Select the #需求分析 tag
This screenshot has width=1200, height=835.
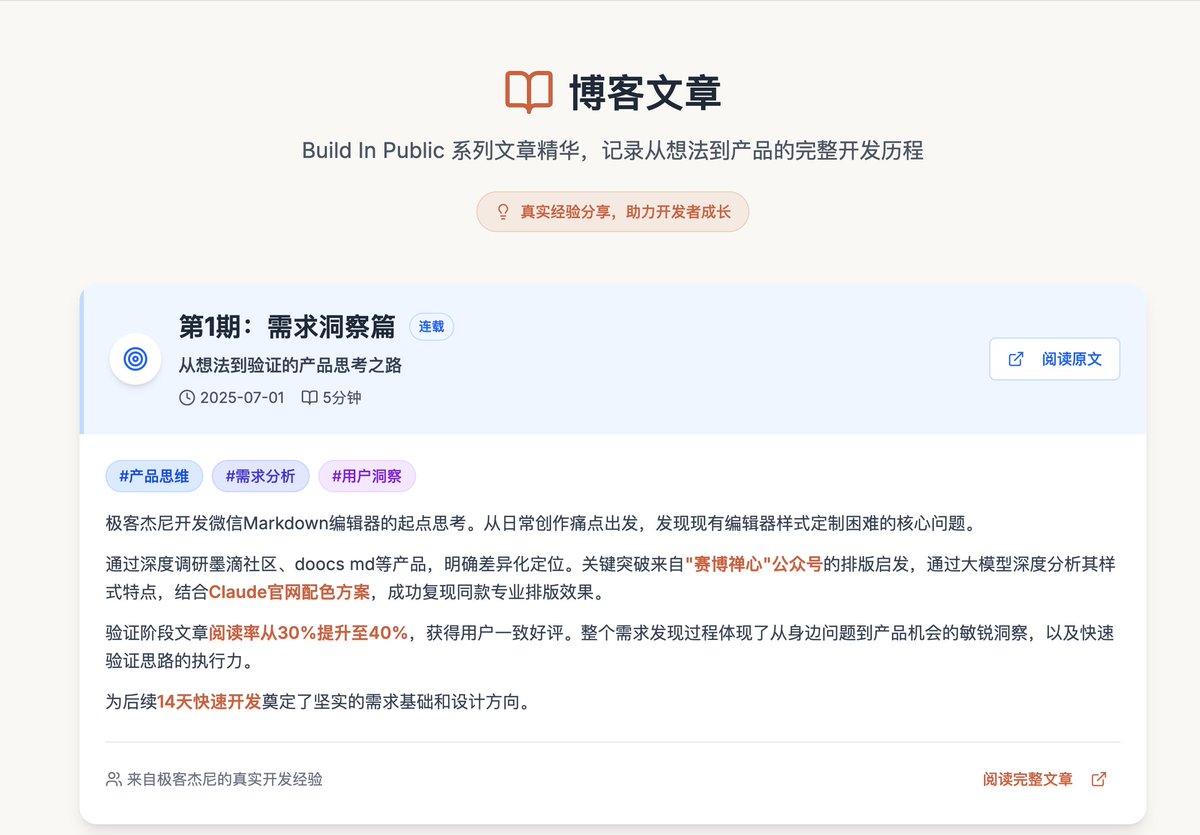260,476
